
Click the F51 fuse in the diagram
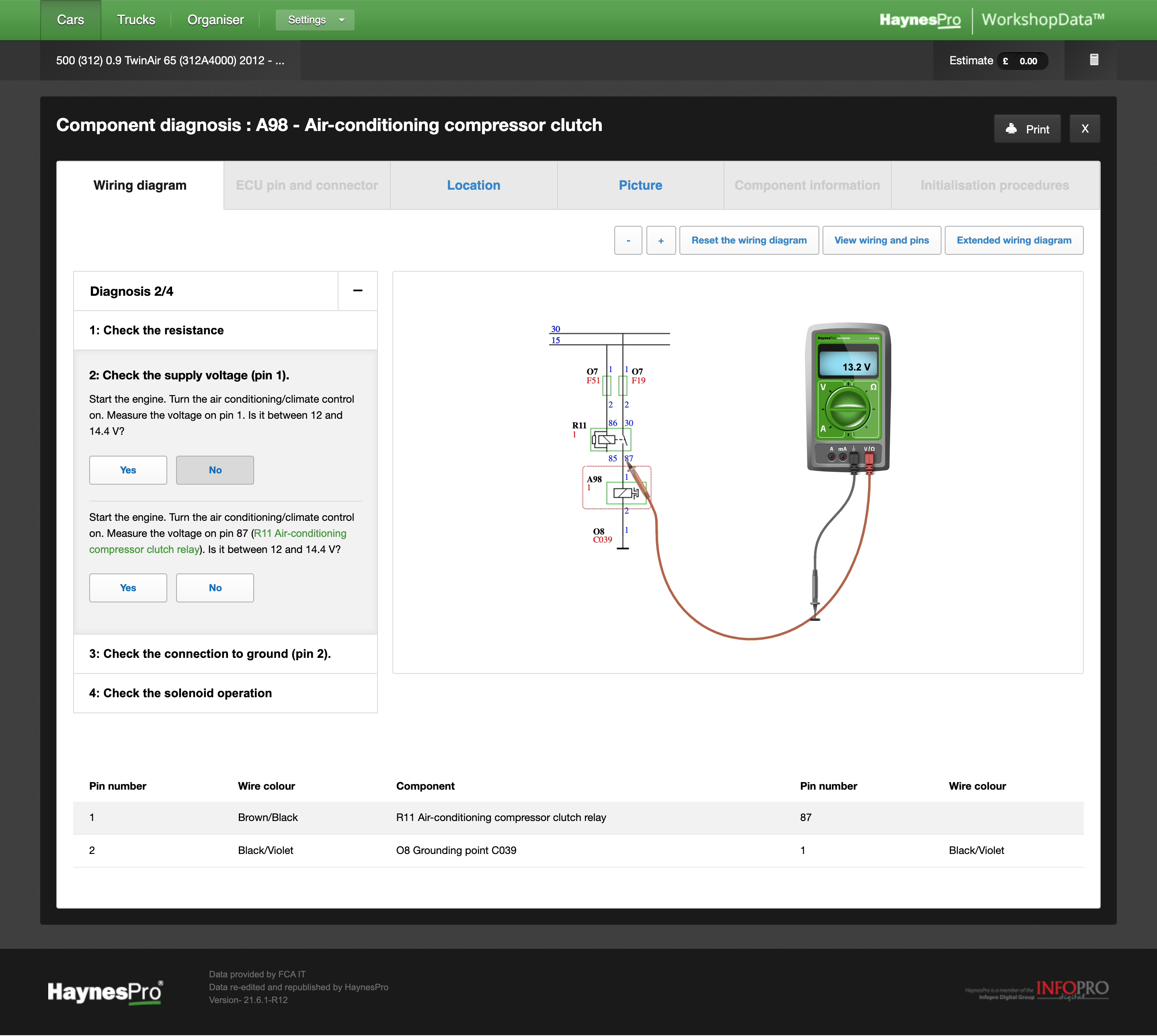click(606, 385)
